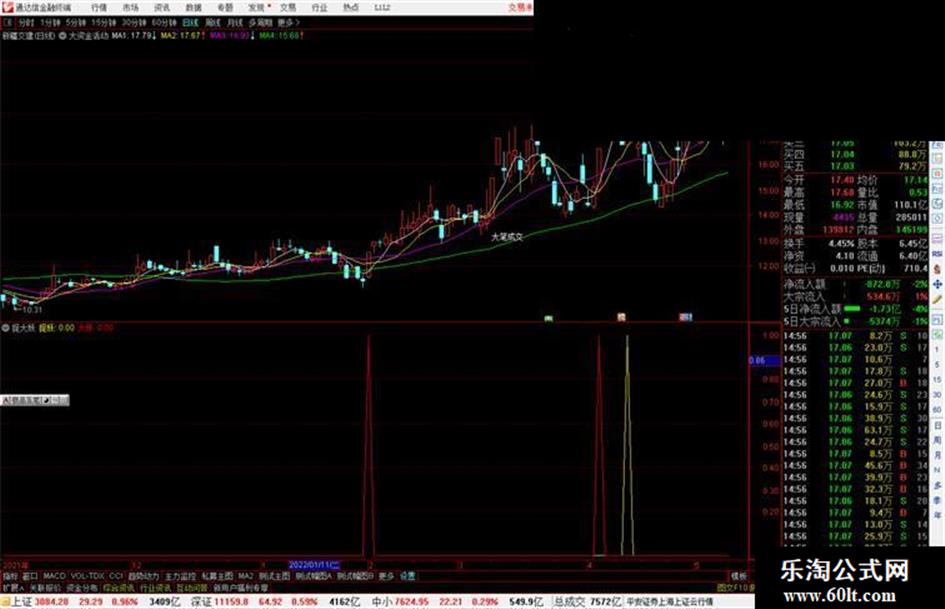
Task: Click the 上证 index value in status bar
Action: [x=52, y=602]
